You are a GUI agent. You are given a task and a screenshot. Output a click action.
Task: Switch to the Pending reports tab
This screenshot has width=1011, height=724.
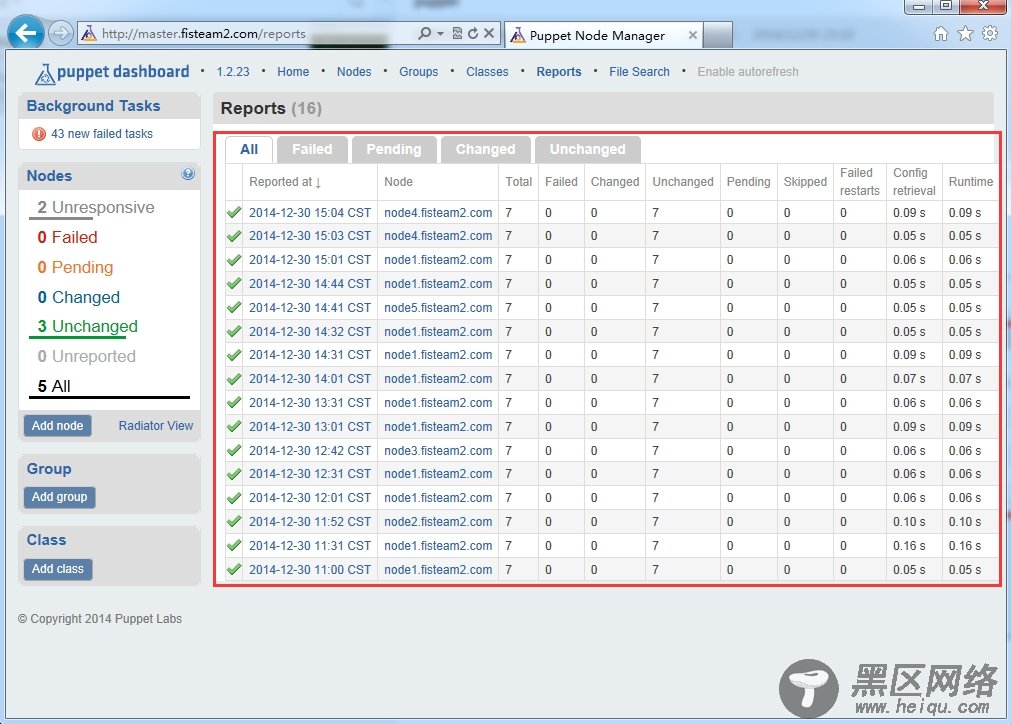pos(394,150)
